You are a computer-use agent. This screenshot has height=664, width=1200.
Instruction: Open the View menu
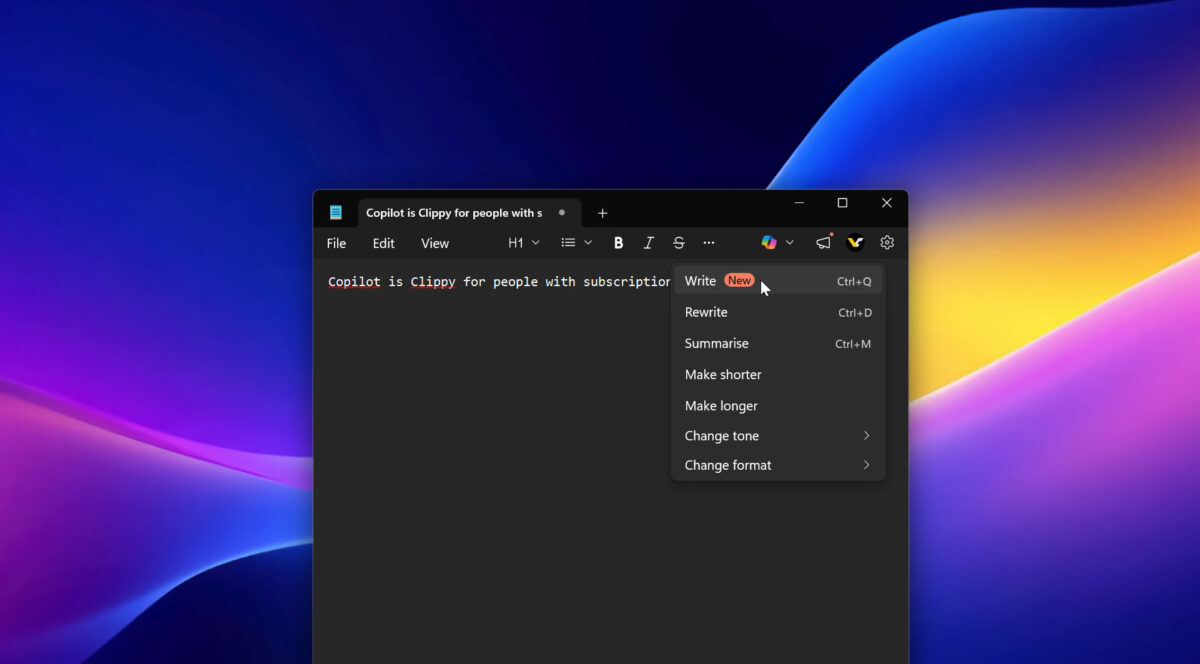(435, 243)
